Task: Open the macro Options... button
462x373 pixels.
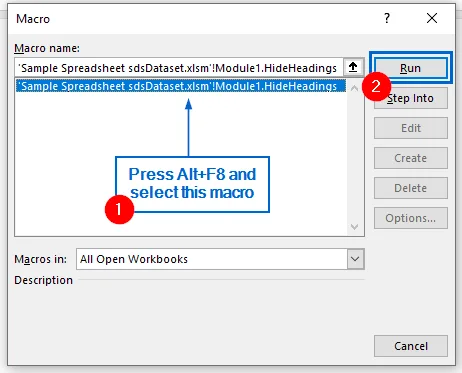Action: tap(411, 218)
